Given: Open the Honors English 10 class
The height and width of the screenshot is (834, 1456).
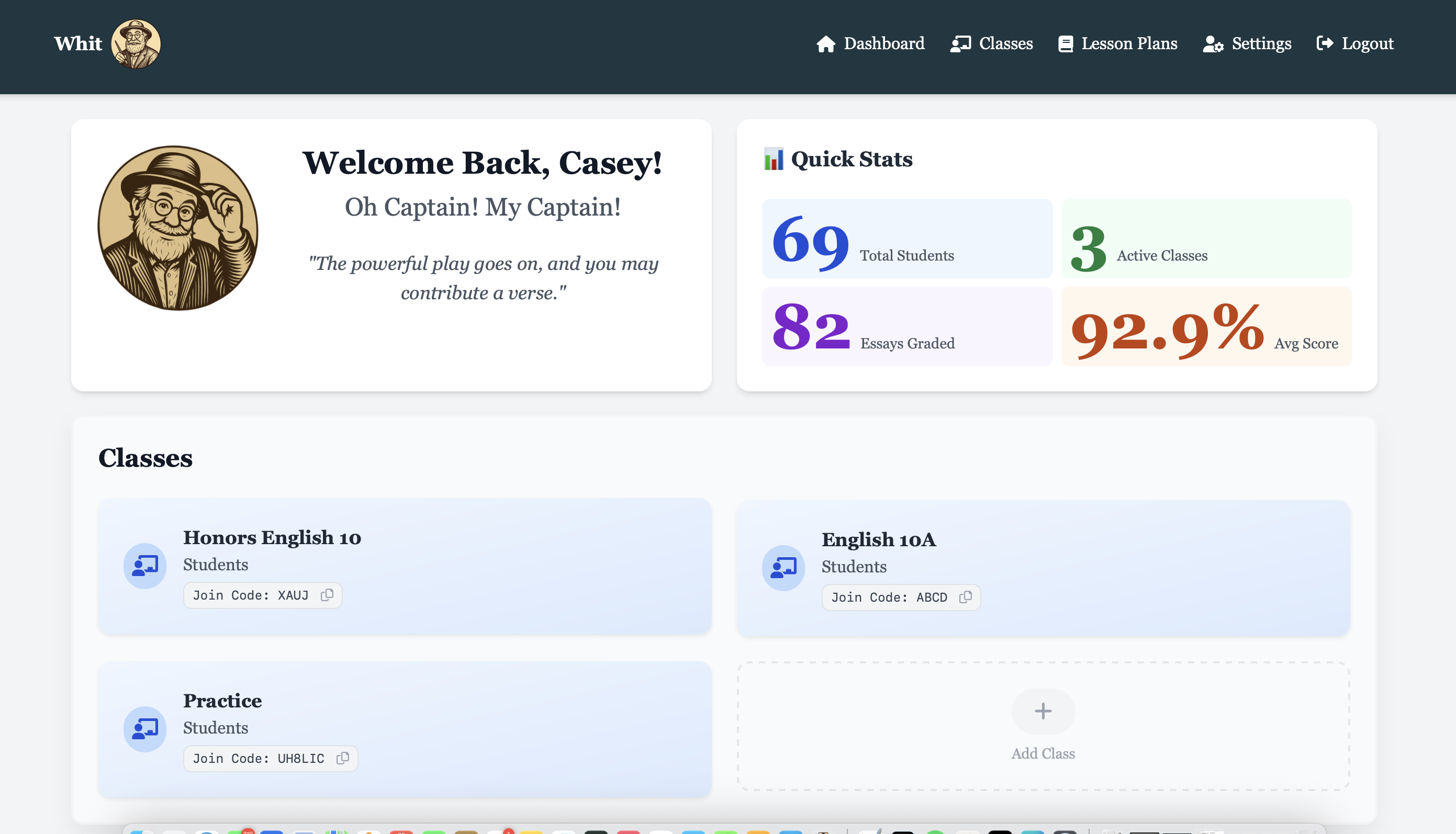Looking at the screenshot, I should point(272,538).
